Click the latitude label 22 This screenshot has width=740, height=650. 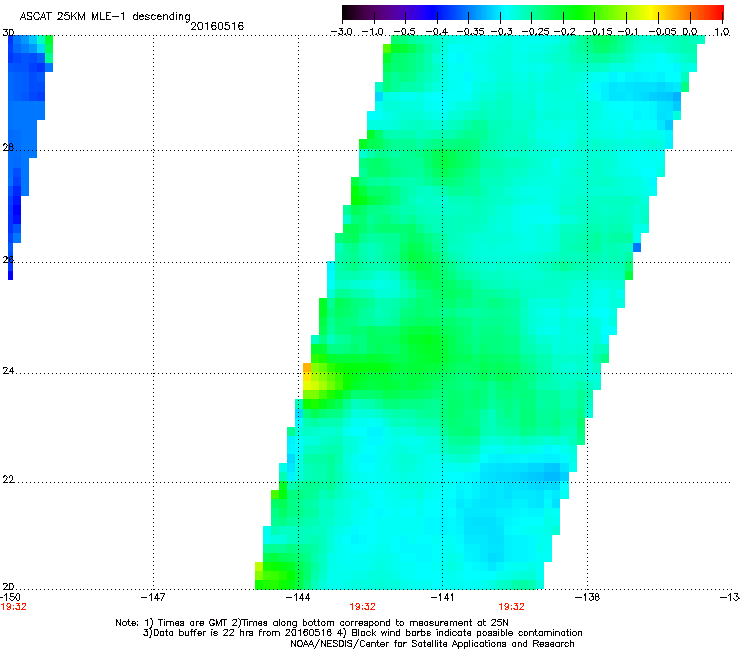(8, 480)
